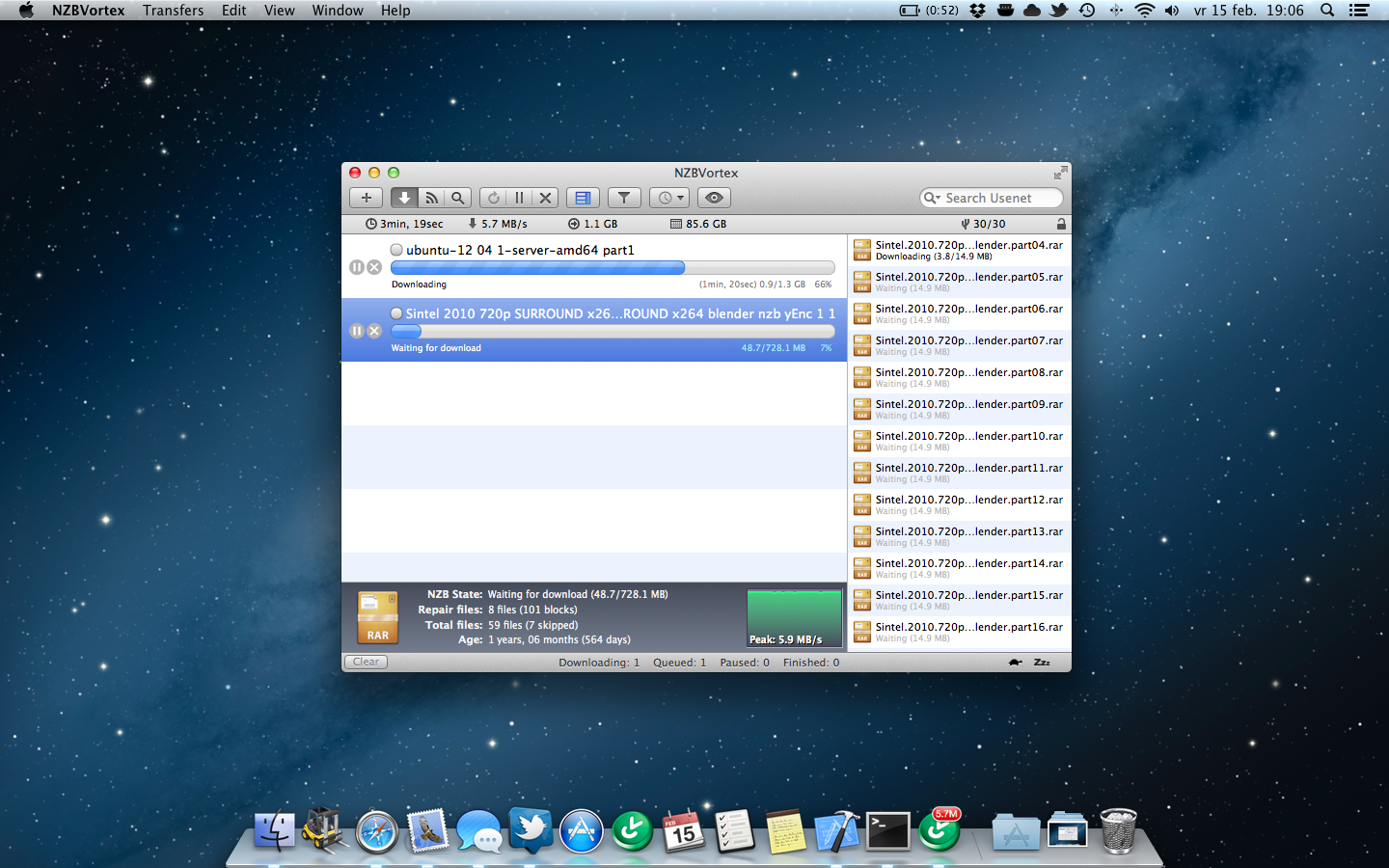Click the Finished: 0 status counter
The image size is (1389, 868).
click(811, 663)
